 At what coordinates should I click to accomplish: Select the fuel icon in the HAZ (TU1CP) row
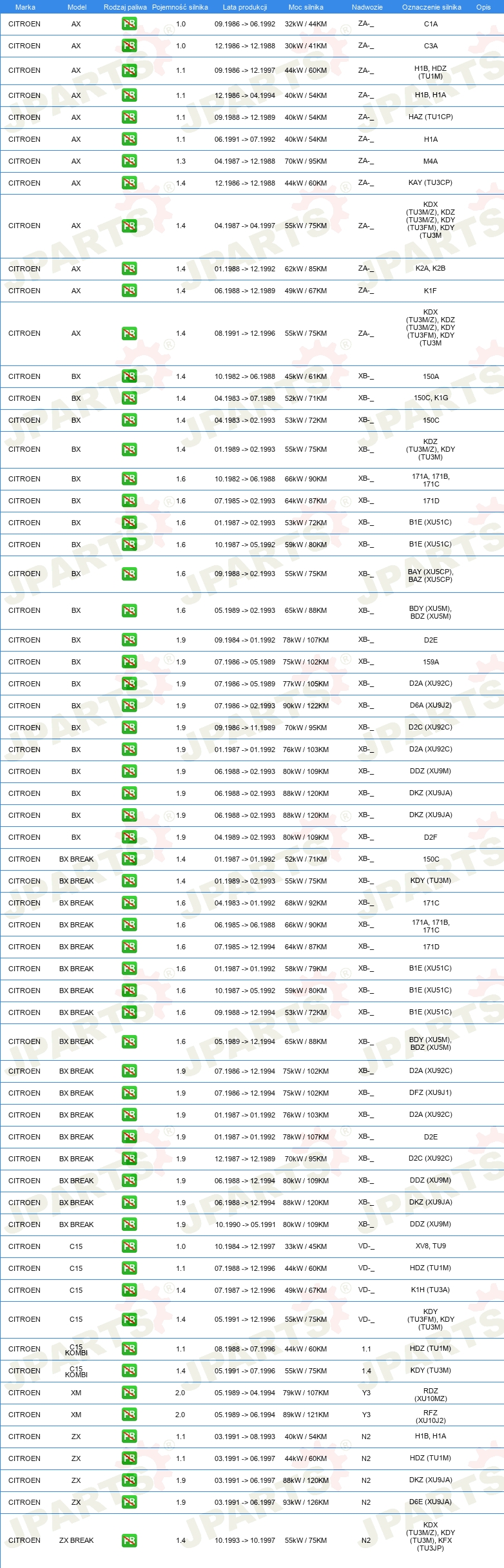tap(130, 117)
